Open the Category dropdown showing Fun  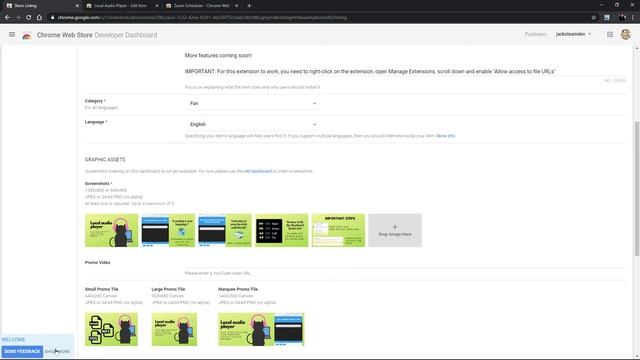[x=252, y=104]
